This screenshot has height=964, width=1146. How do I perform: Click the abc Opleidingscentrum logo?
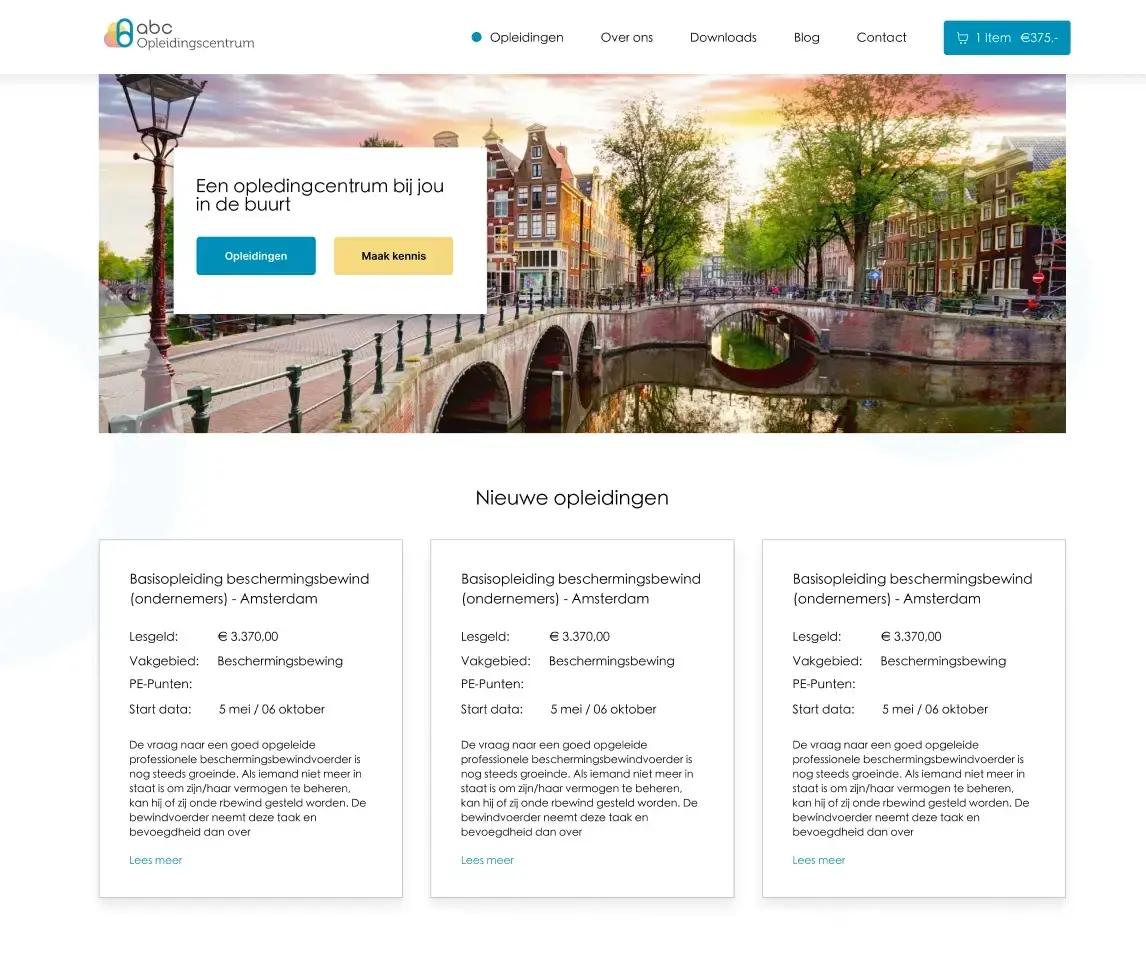pyautogui.click(x=178, y=36)
